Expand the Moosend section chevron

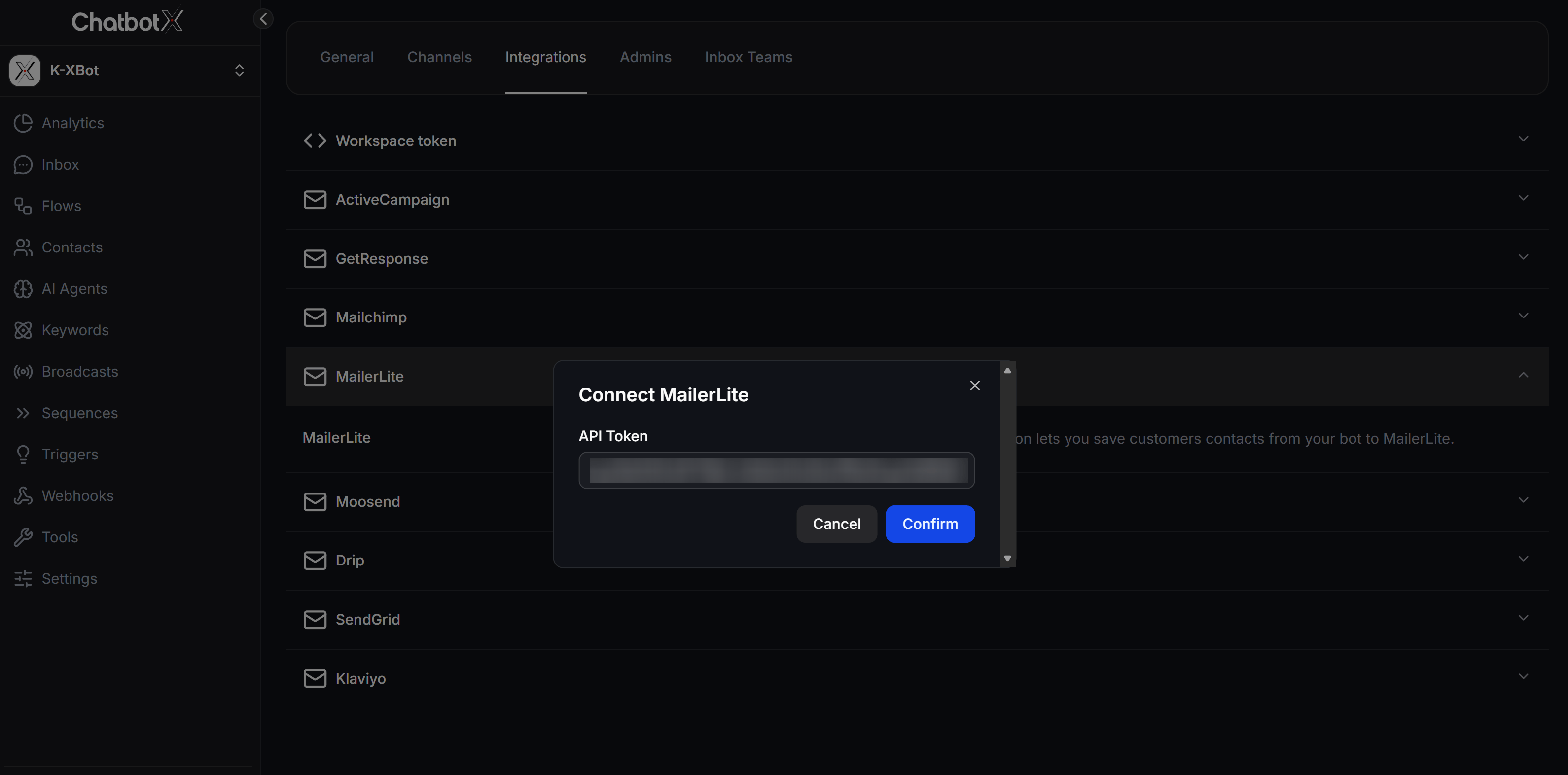1523,500
